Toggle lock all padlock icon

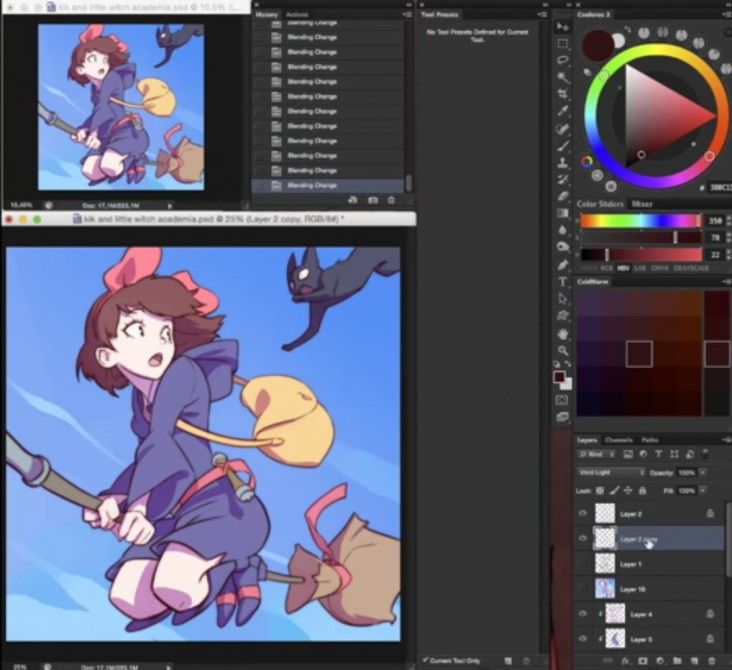click(642, 490)
